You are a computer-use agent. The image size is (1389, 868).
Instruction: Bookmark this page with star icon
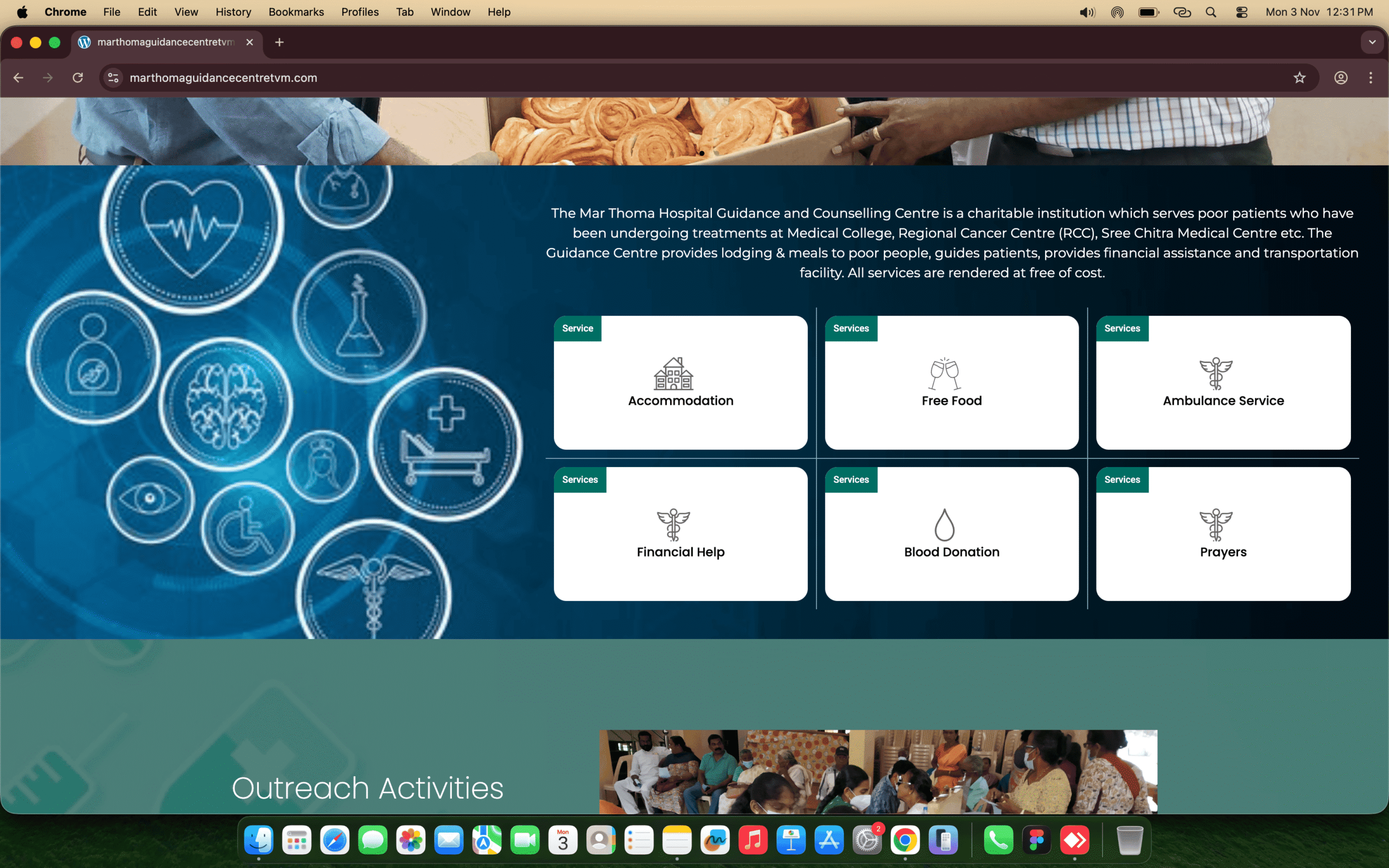click(1299, 78)
